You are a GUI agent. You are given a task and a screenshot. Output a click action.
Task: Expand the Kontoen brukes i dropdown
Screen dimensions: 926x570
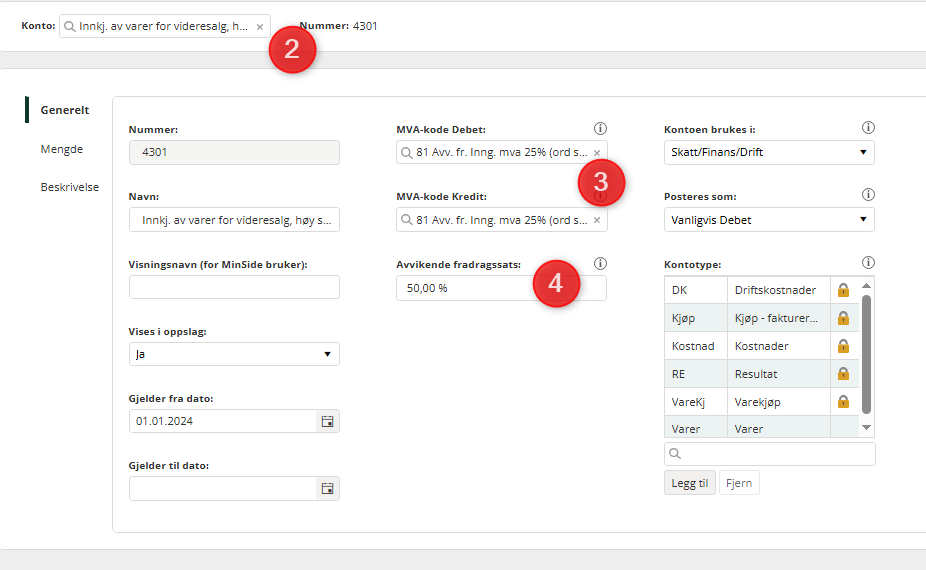[x=769, y=152]
